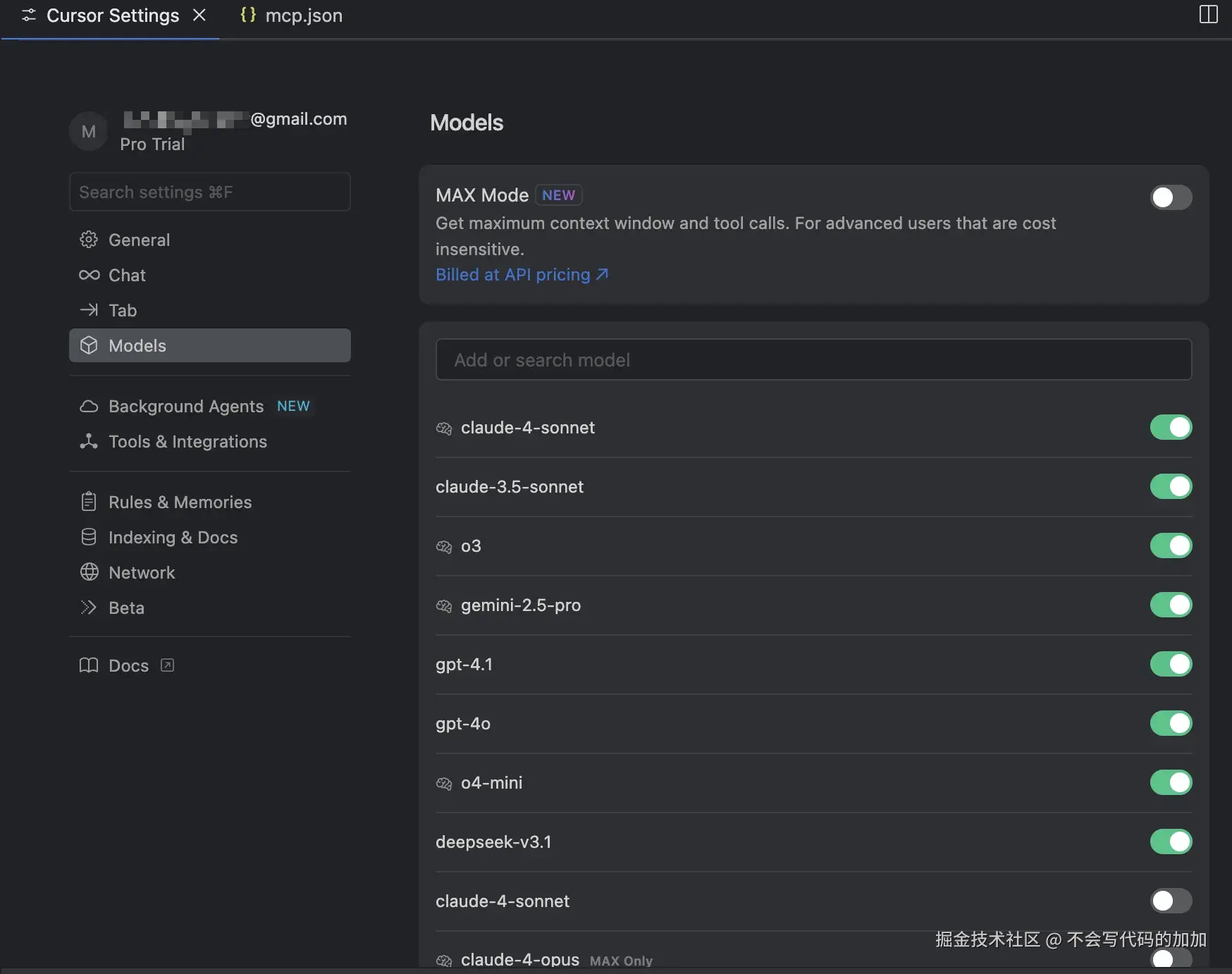
Task: Turn off the gemini-2.5-pro toggle
Action: [1171, 605]
